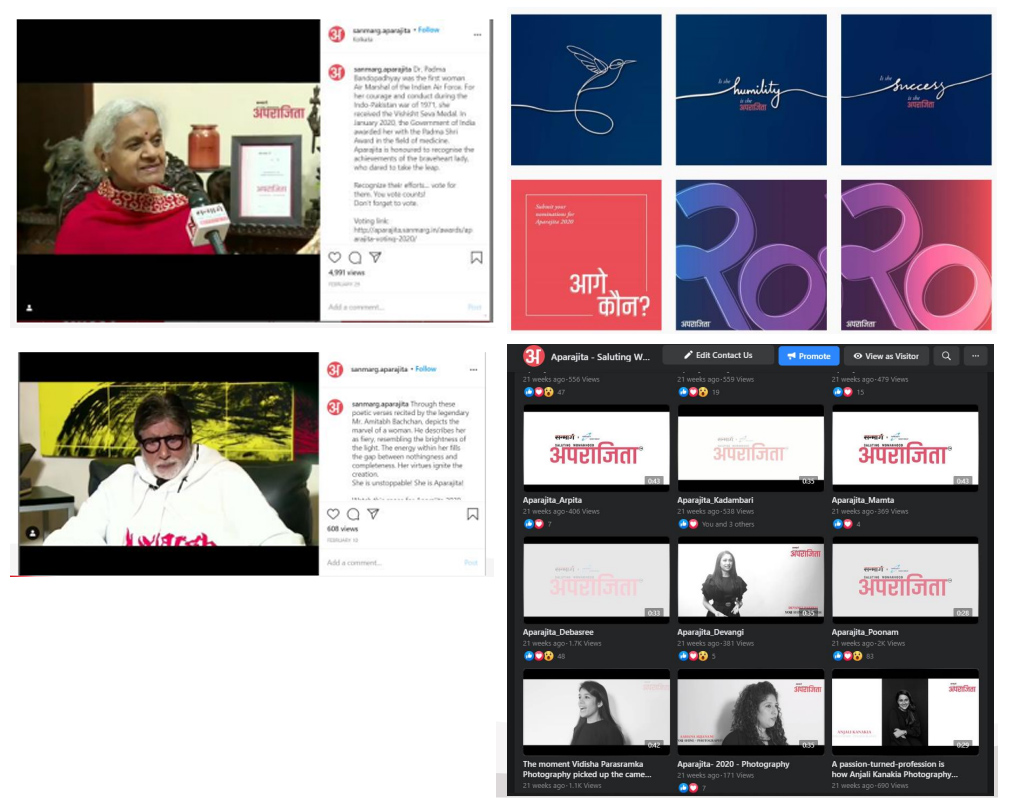
Task: Play the Amitabh Bachchan video
Action: coord(169,464)
